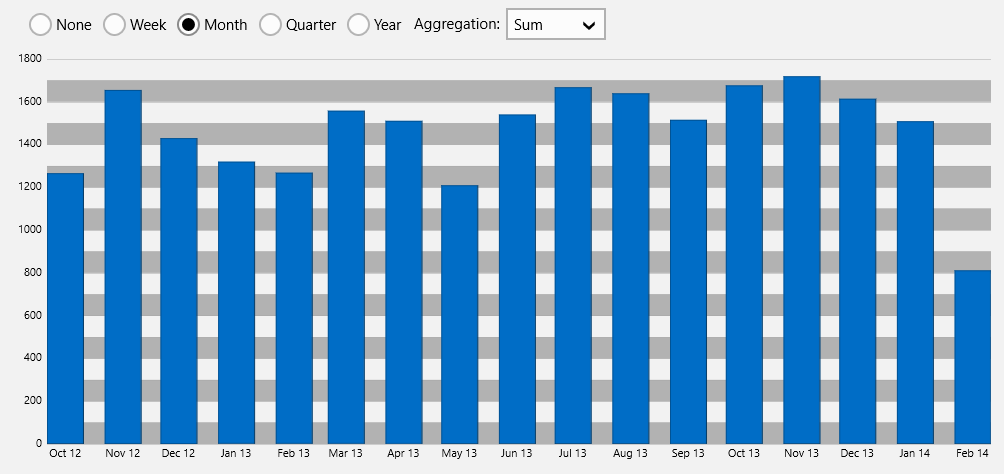
Task: Click the 1800 y-axis value
Action: pyautogui.click(x=30, y=59)
